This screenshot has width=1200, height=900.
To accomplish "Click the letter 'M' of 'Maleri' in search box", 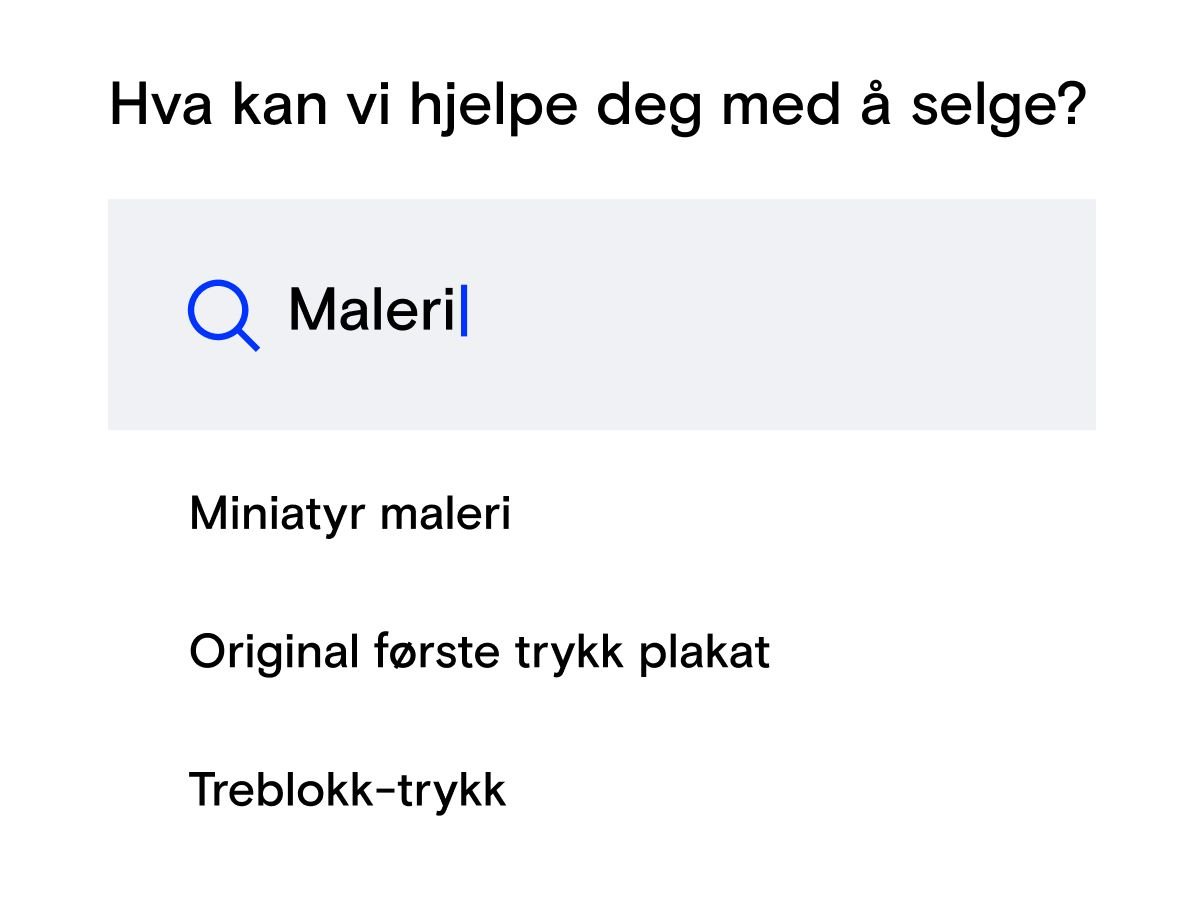I will [x=309, y=311].
